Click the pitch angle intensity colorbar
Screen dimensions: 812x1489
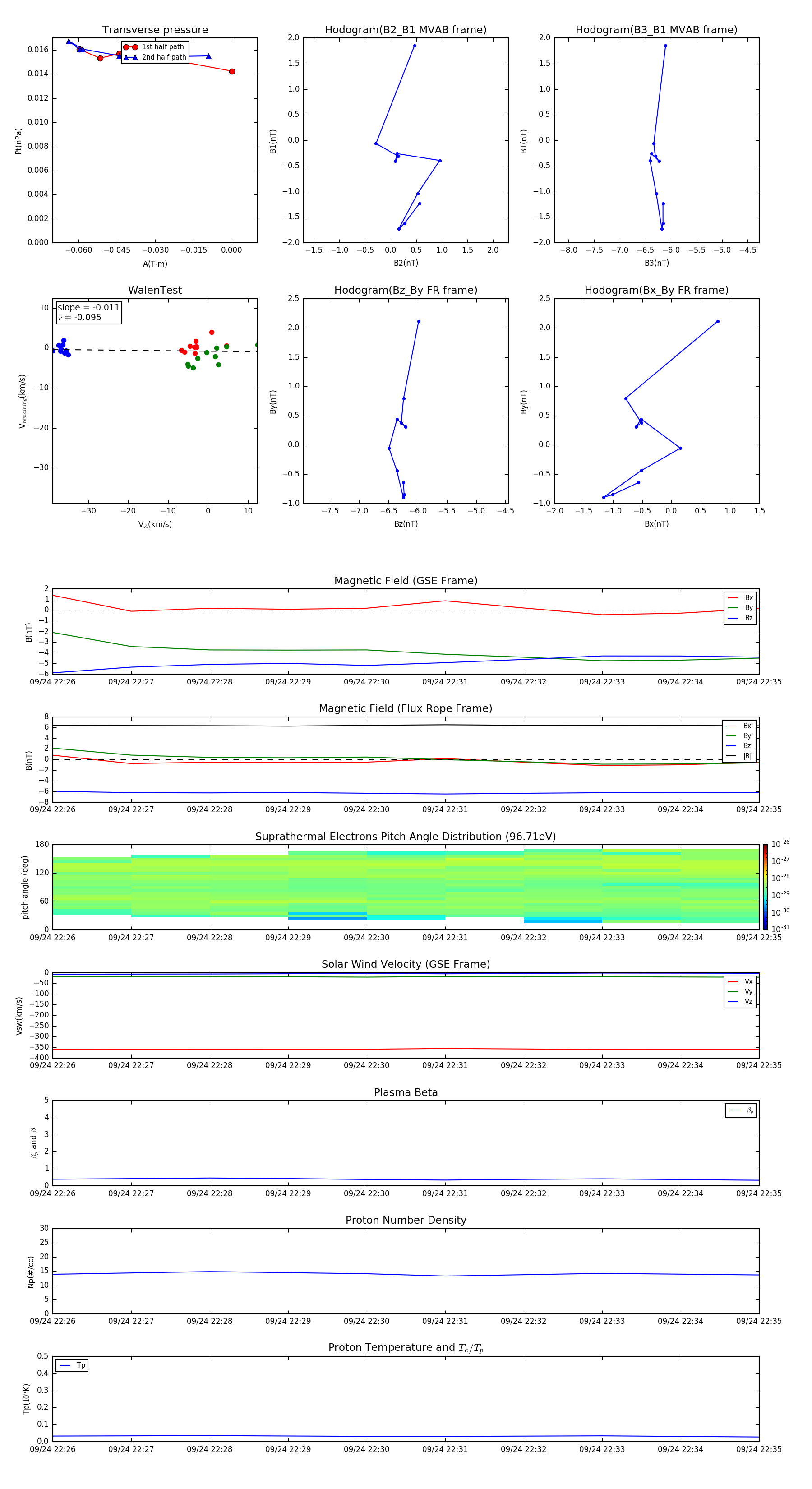[765, 887]
